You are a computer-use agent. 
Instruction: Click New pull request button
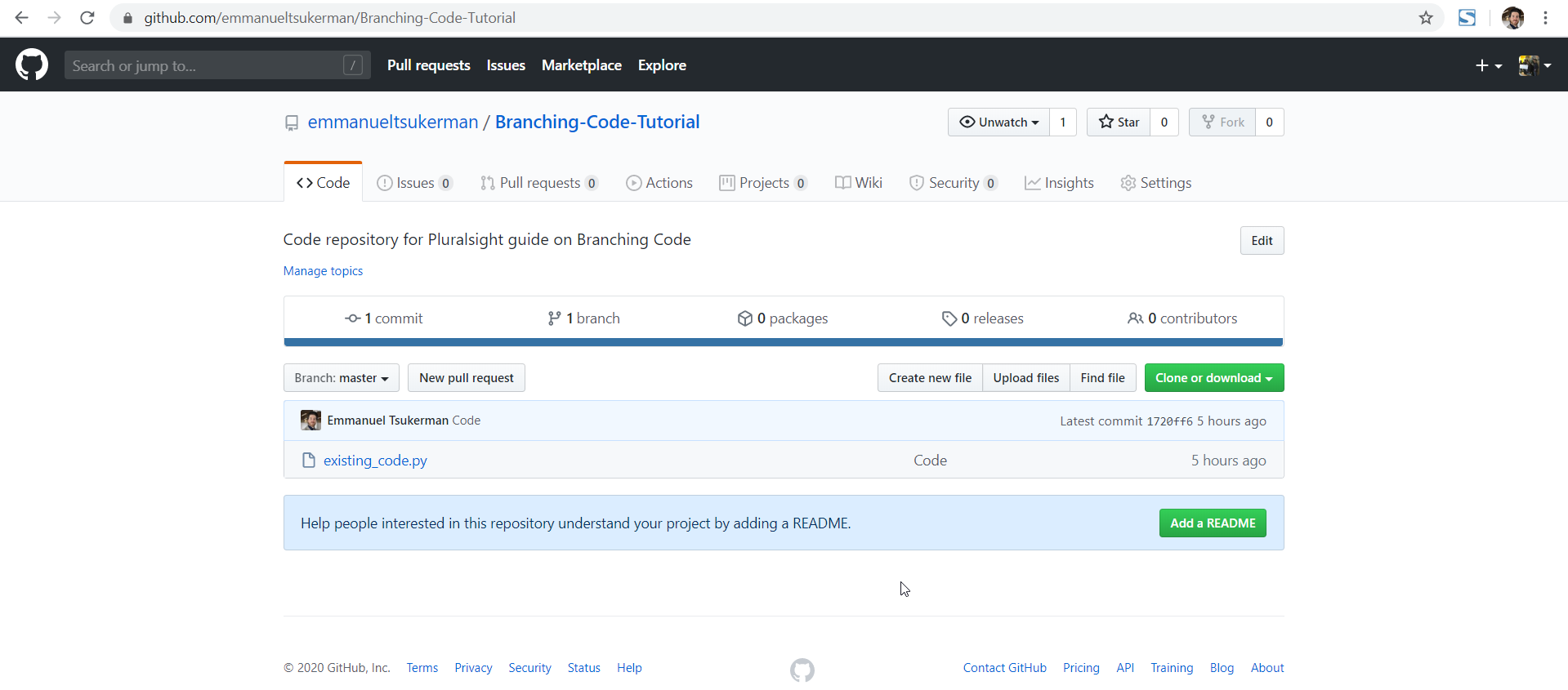(467, 378)
